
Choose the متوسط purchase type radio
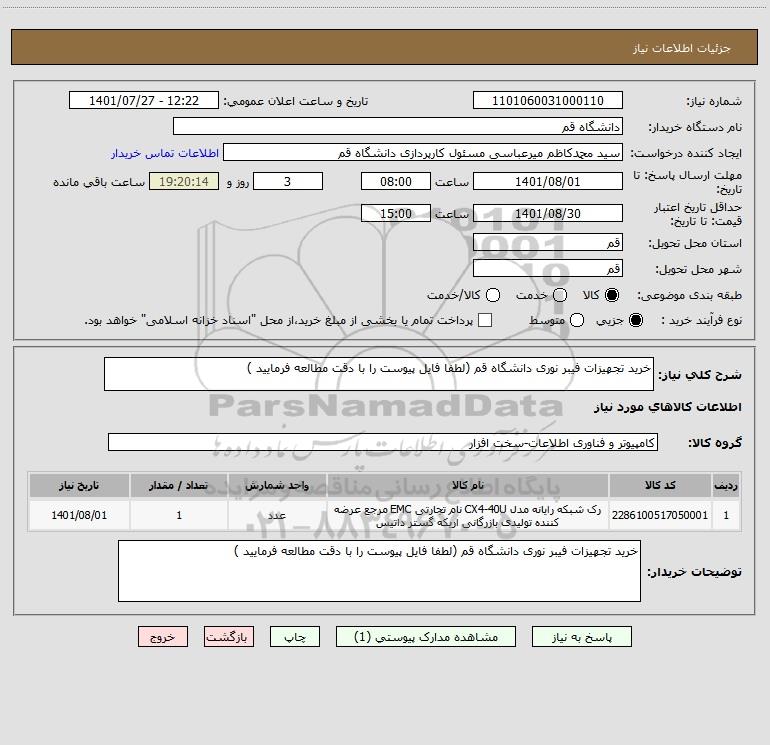[x=577, y=320]
